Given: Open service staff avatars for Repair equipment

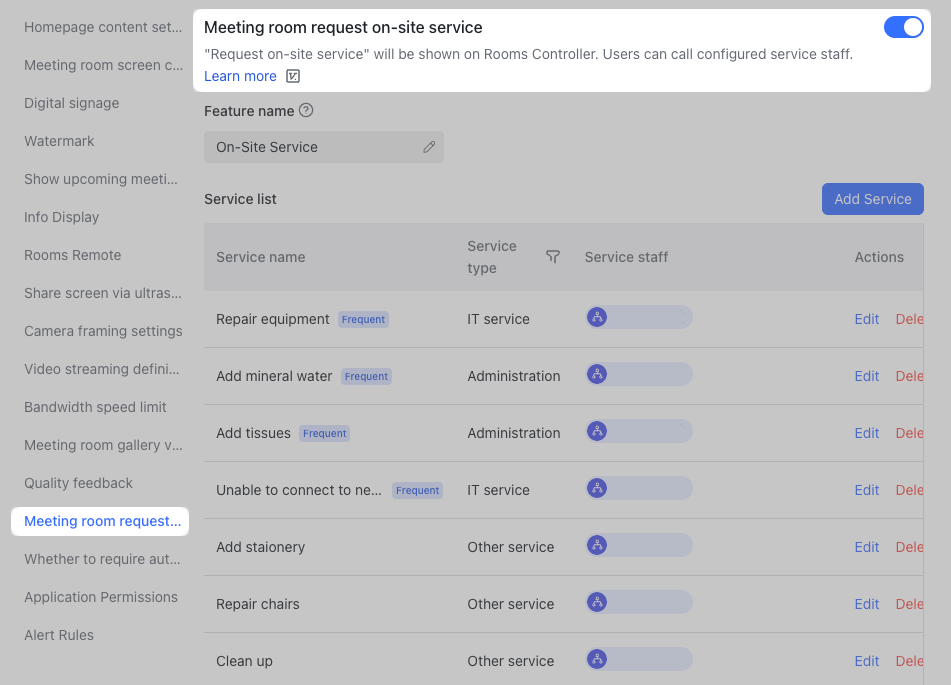Looking at the screenshot, I should coord(597,316).
